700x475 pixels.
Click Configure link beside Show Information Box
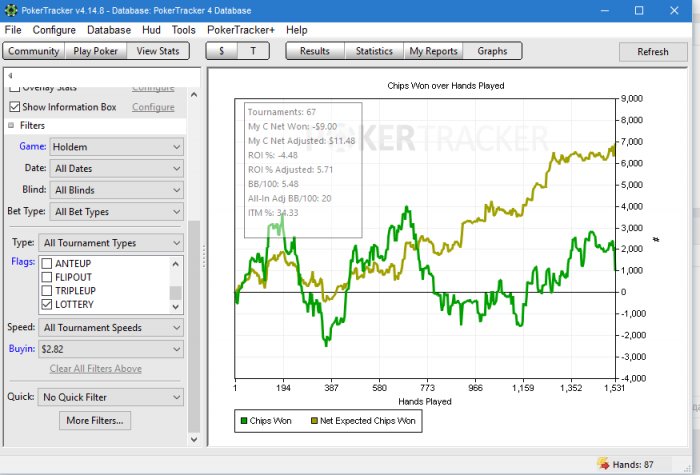coord(153,107)
